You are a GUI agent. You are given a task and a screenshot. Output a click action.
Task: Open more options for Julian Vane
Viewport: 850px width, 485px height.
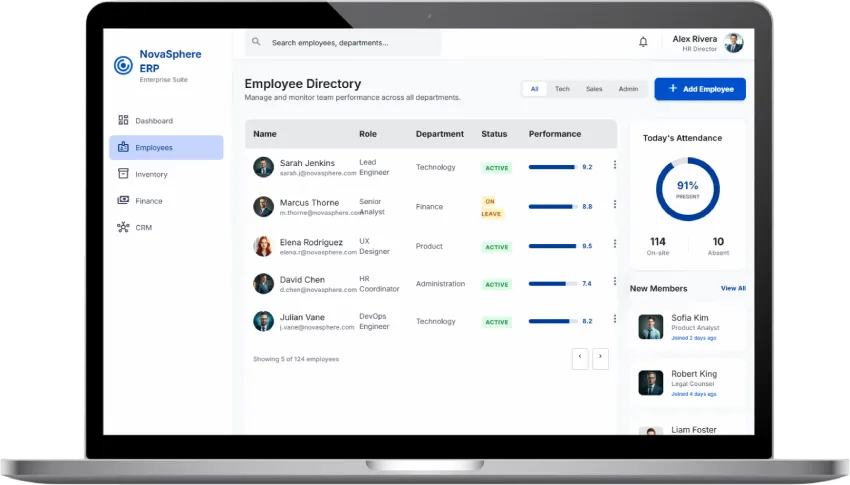tap(615, 319)
